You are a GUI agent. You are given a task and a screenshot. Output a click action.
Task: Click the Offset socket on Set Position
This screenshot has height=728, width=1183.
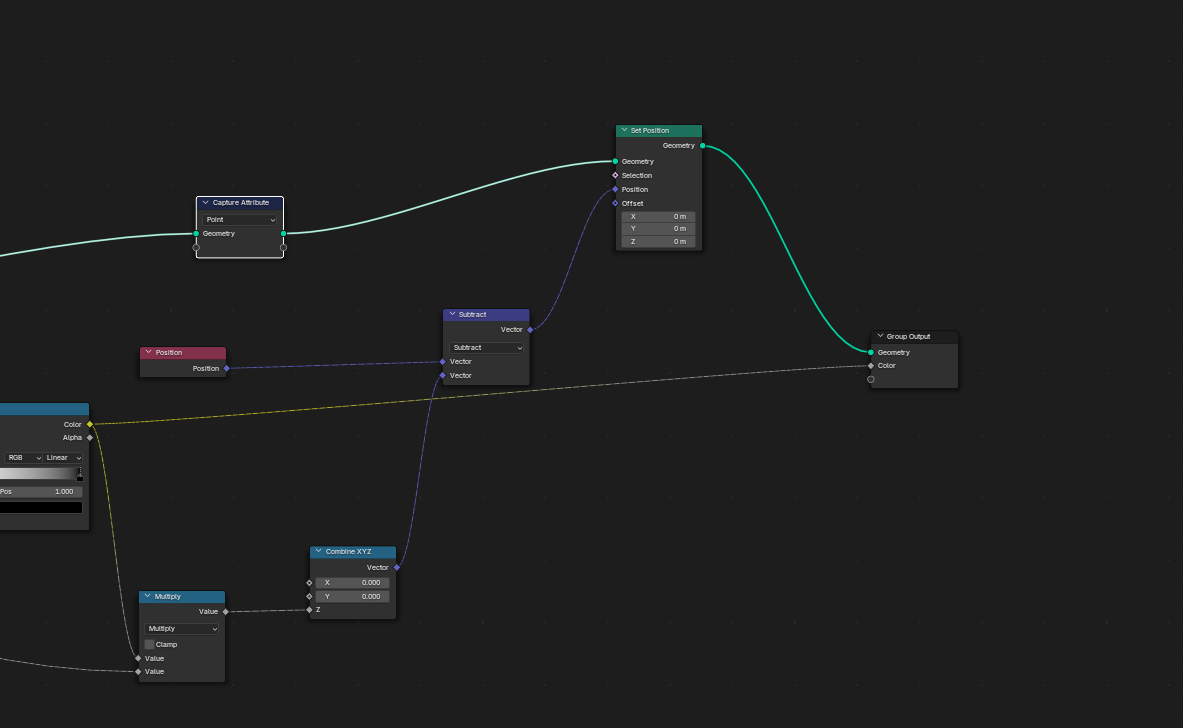tap(616, 203)
